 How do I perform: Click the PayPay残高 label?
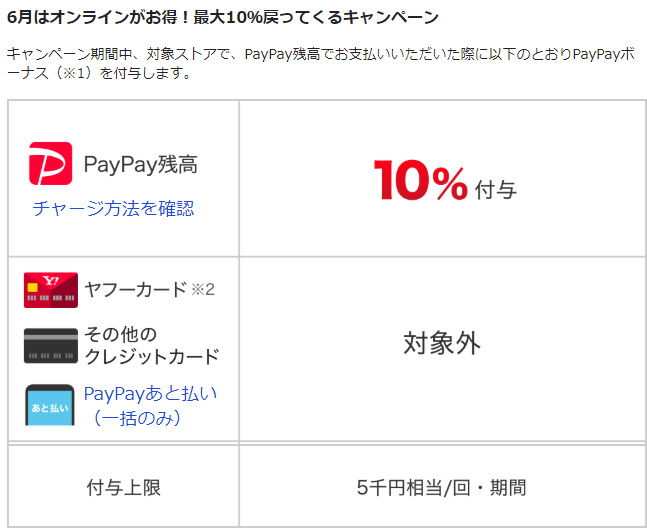(x=141, y=164)
